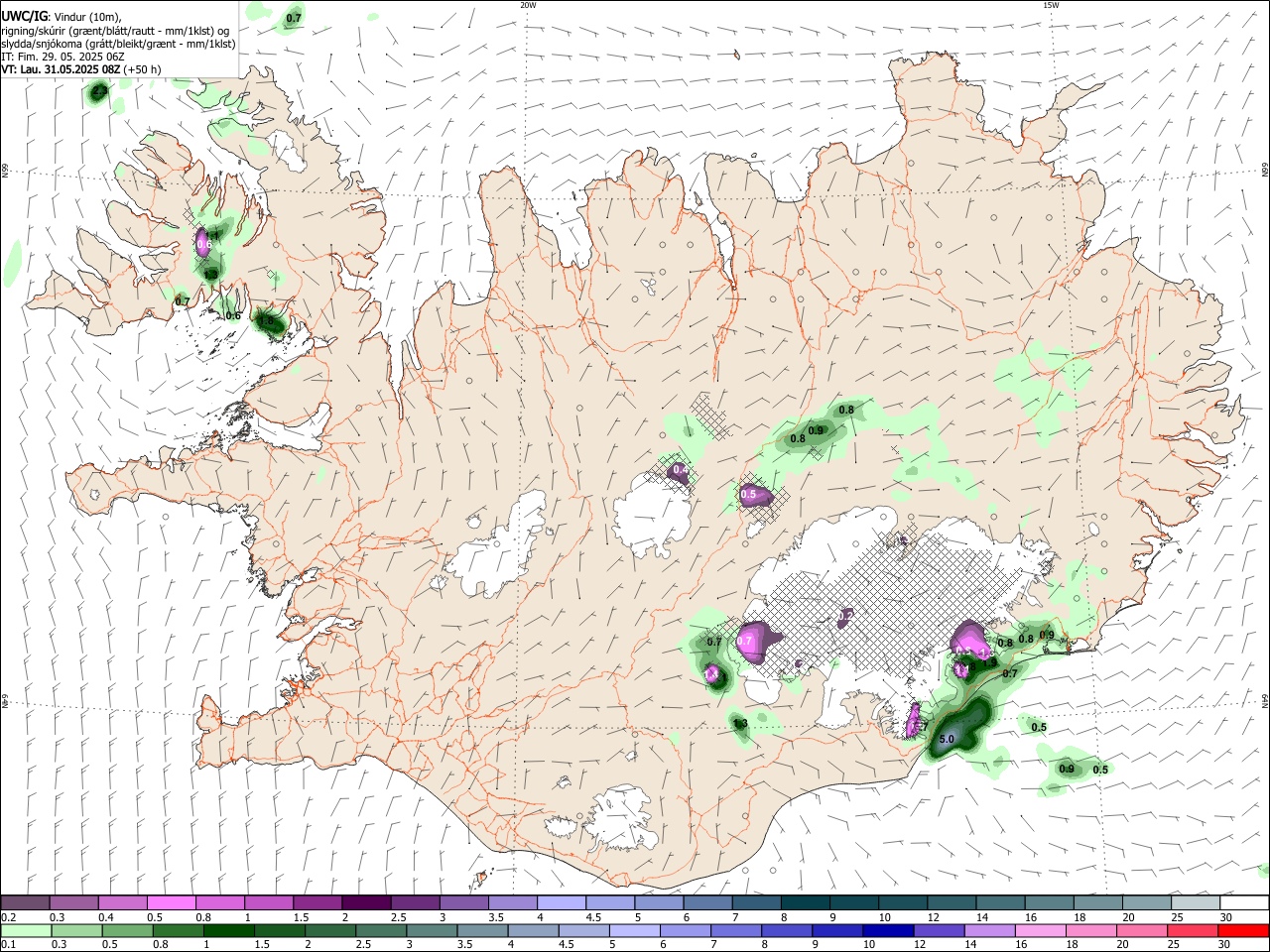Select the white upper swatch labeled 30
The width and height of the screenshot is (1270, 952).
point(1242,902)
